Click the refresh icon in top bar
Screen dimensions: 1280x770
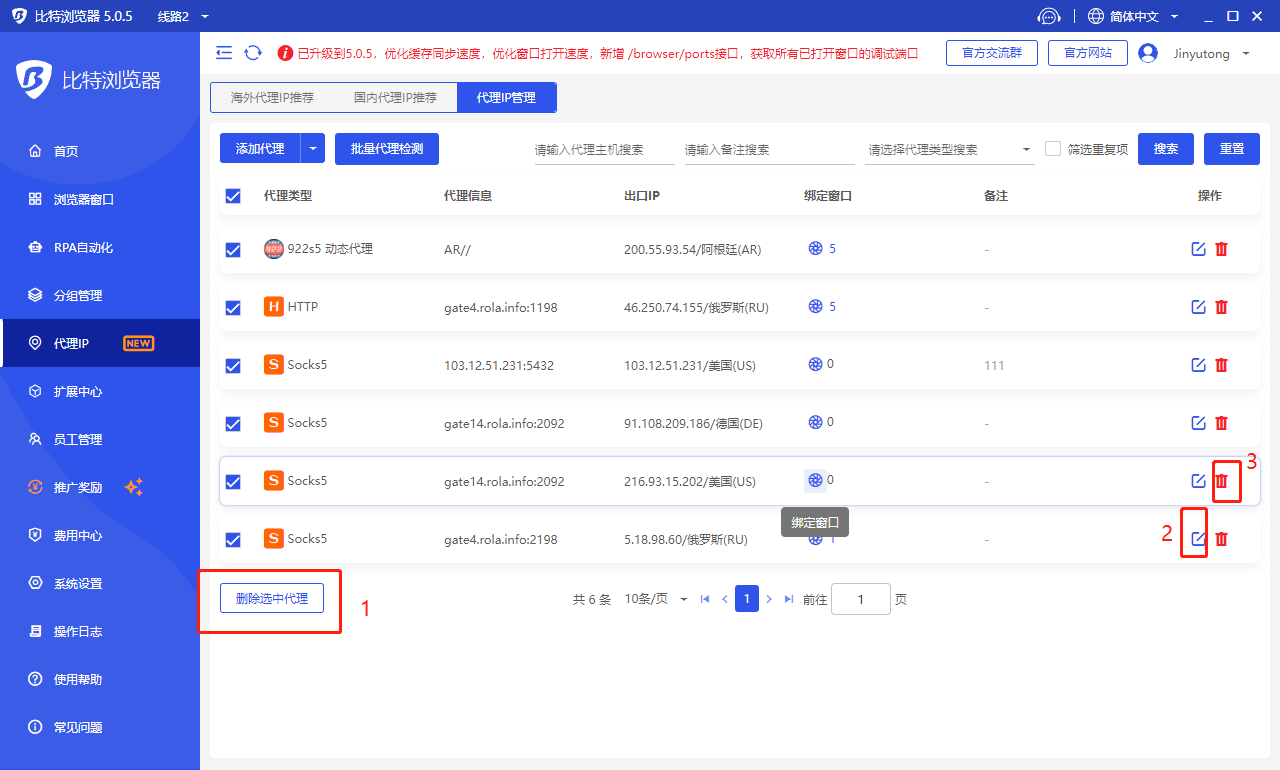(253, 53)
